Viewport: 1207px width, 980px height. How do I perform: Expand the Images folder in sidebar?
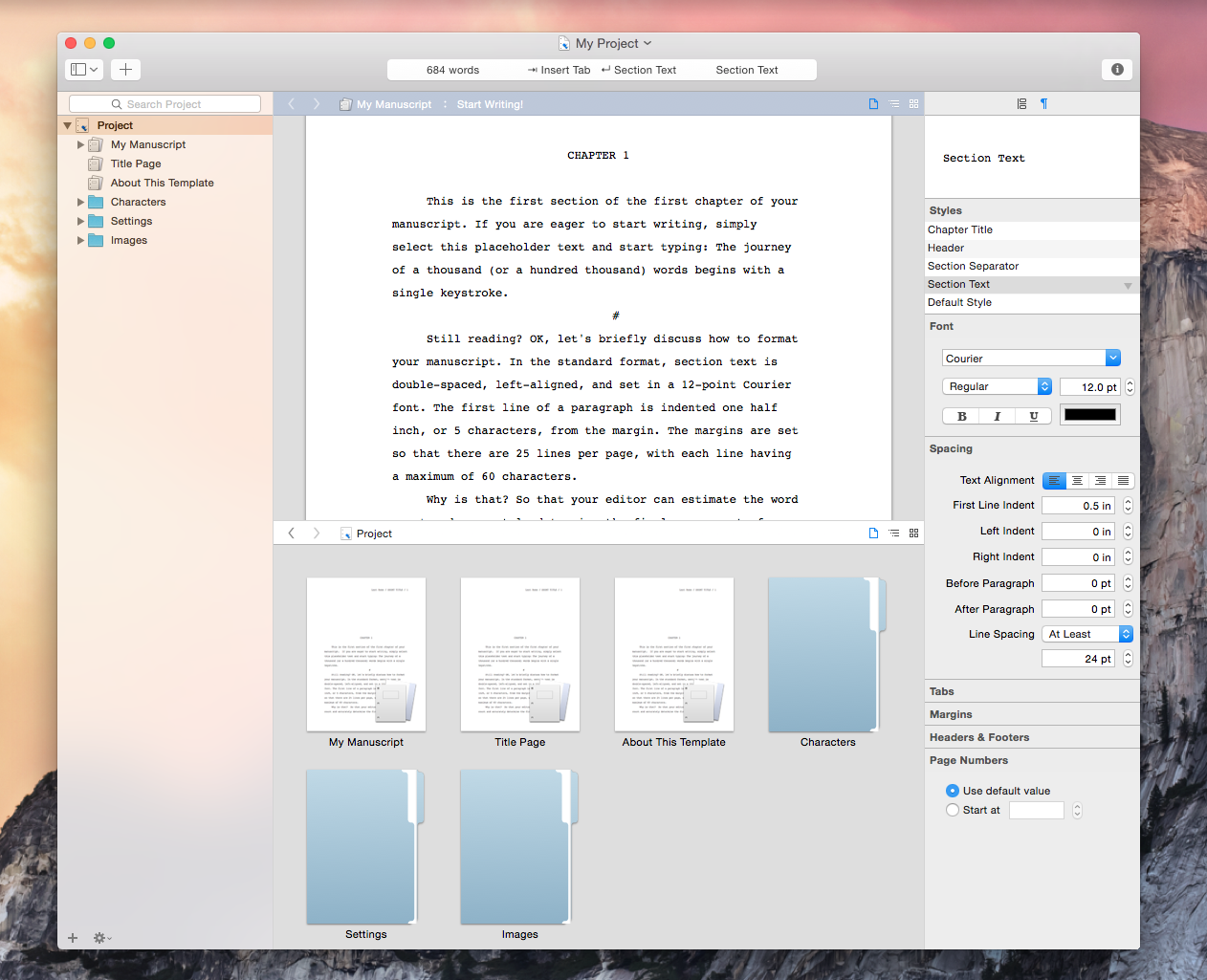80,240
